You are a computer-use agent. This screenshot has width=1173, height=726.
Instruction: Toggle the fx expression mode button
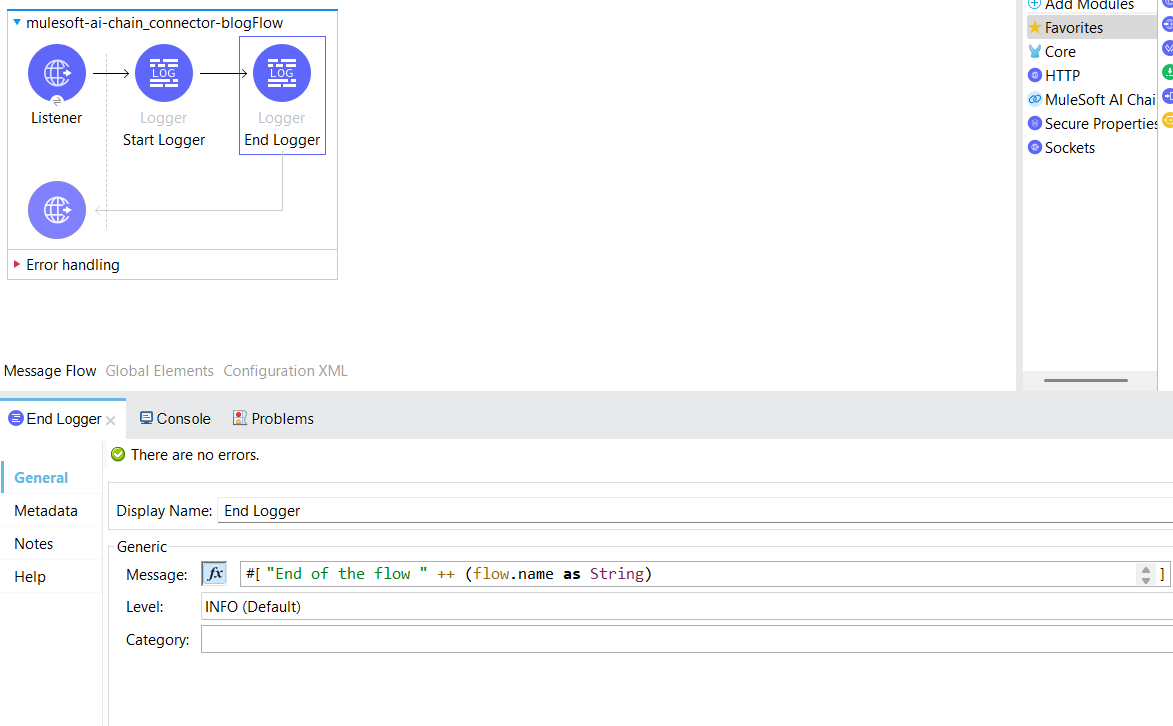tap(215, 574)
